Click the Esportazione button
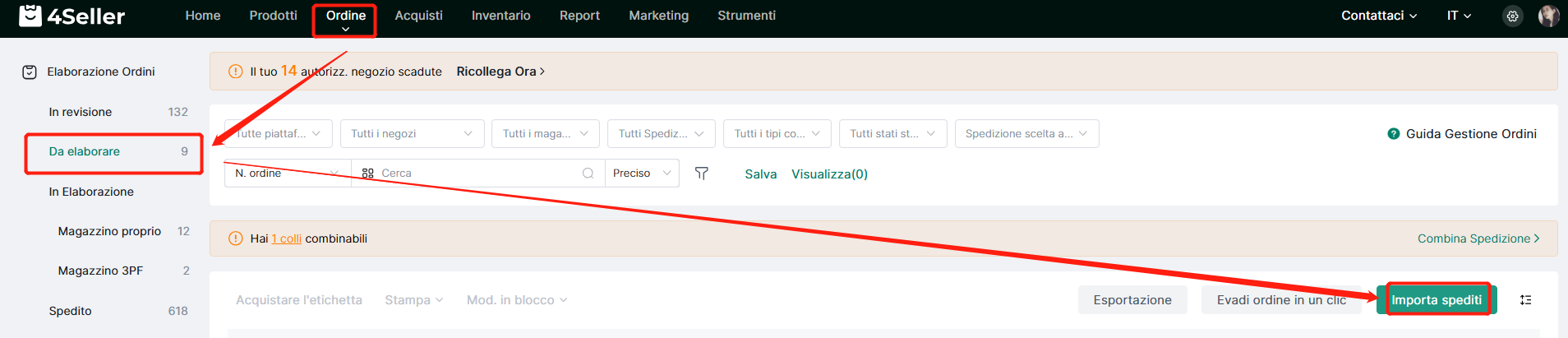Viewport: 1568px width, 338px height. click(1132, 300)
